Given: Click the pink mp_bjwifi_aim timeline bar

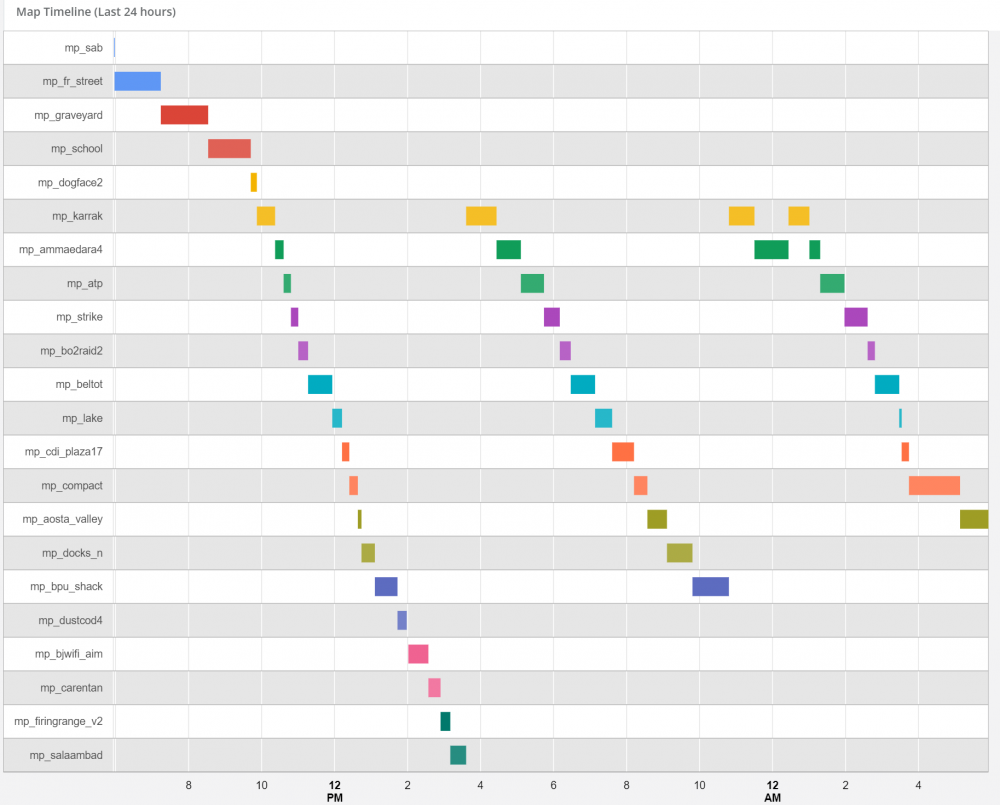Looking at the screenshot, I should (x=418, y=654).
